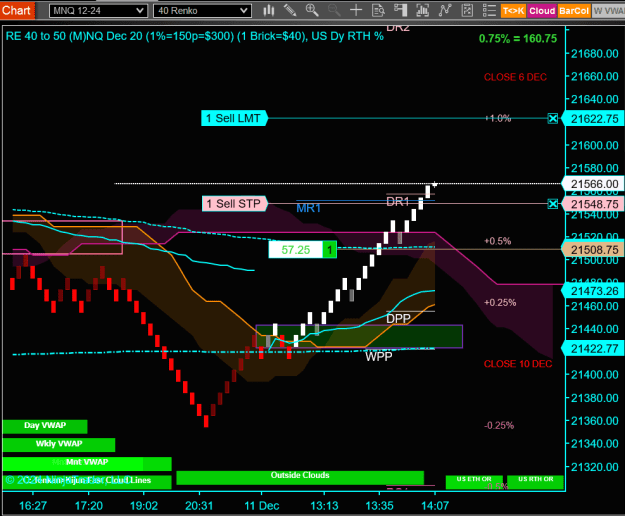Click the DPP pivot label

pos(398,318)
